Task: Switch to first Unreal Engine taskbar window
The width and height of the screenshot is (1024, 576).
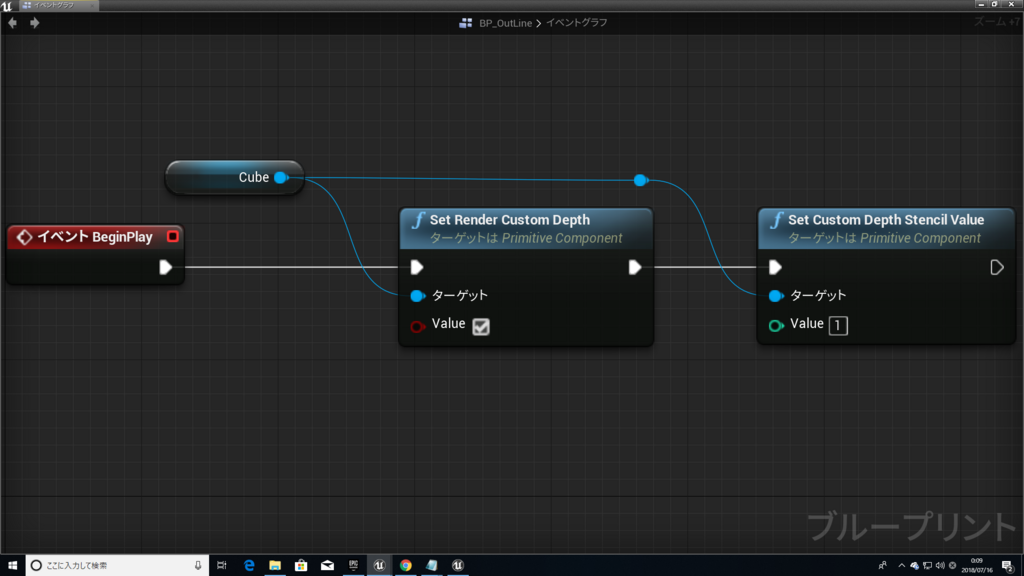Action: coord(379,566)
